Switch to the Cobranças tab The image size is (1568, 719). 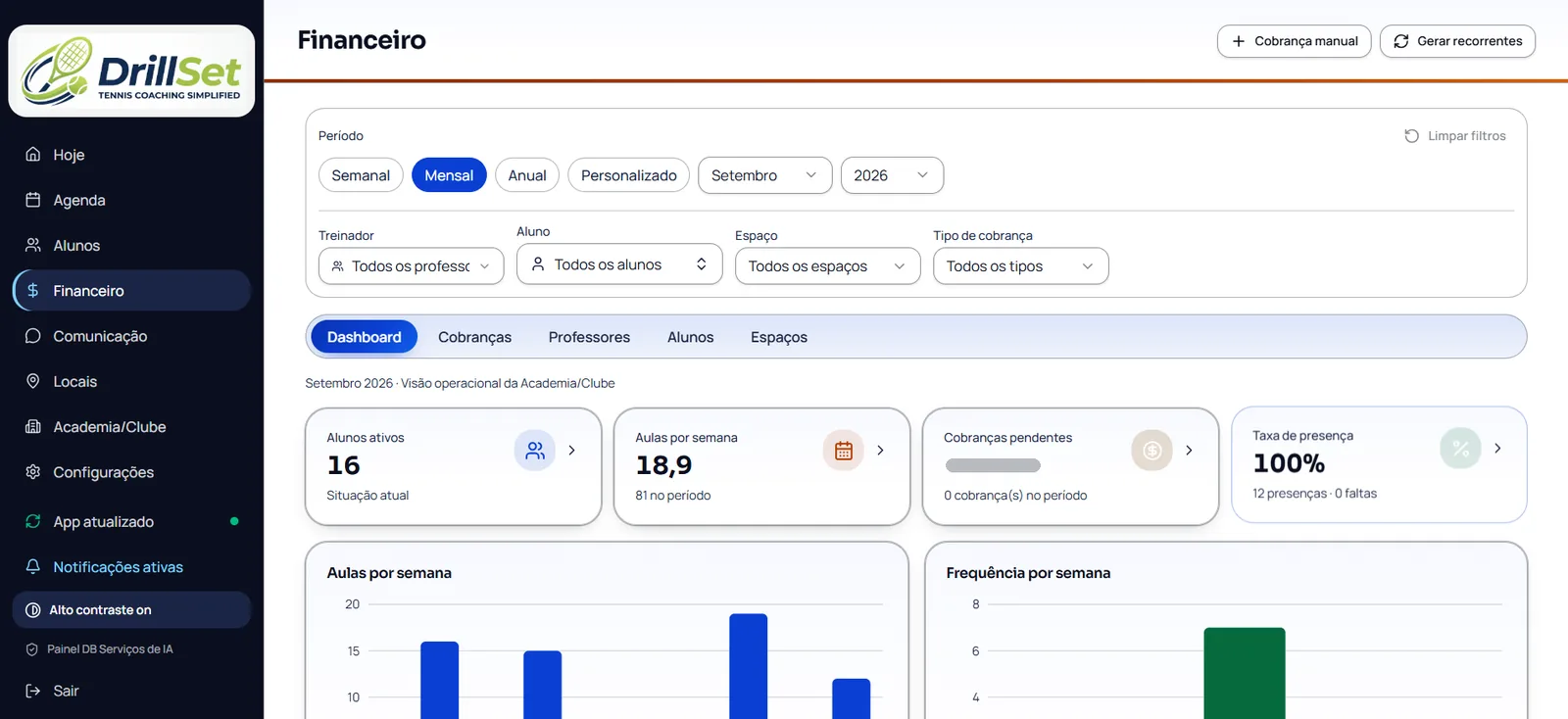(x=475, y=337)
